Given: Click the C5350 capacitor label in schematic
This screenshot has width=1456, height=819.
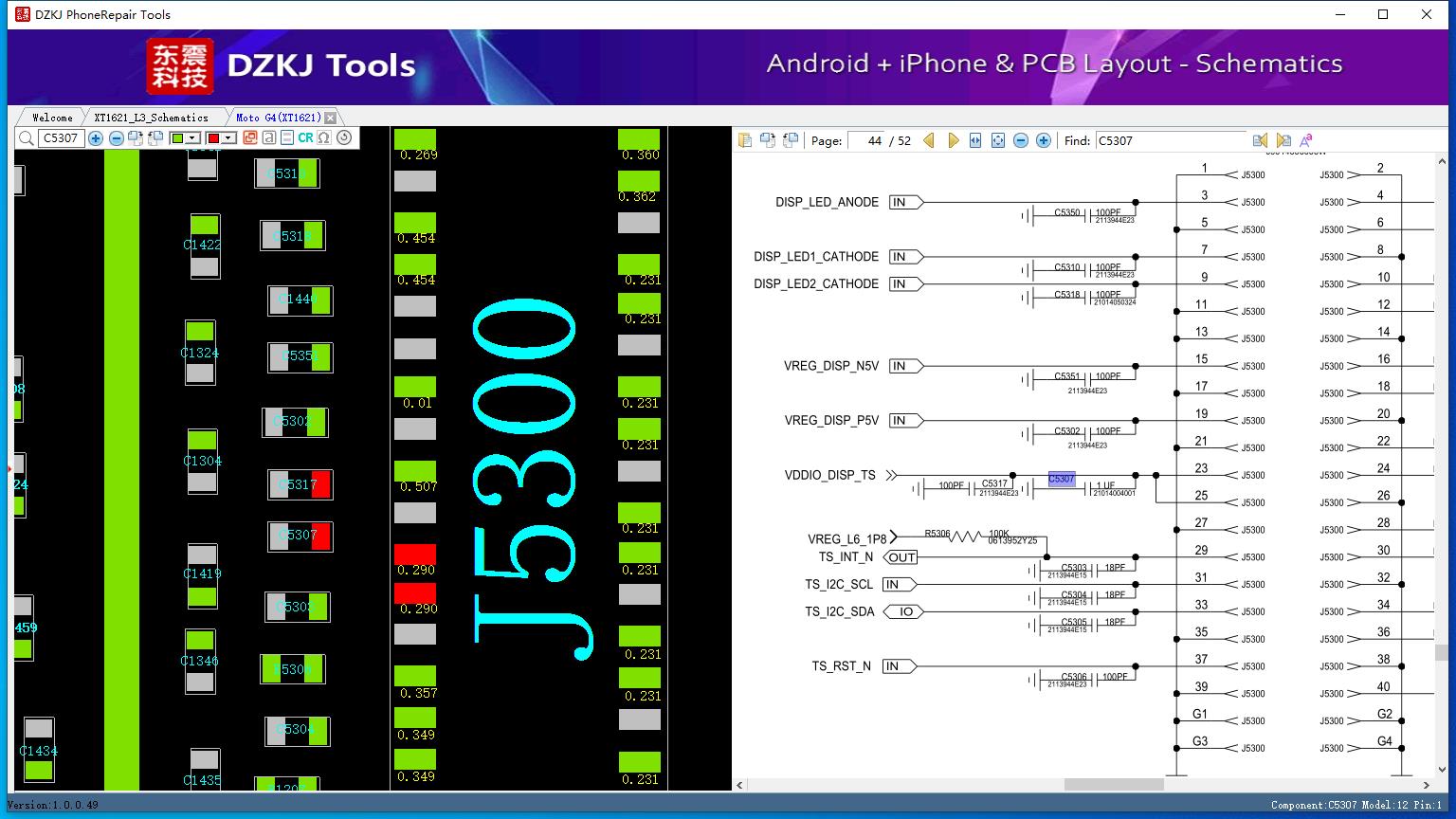Looking at the screenshot, I should [1067, 213].
